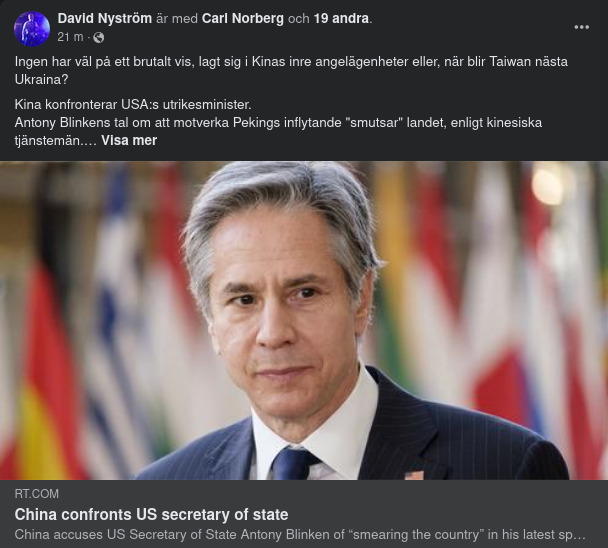608x548 pixels.
Task: Open the 21 m post timestamp
Action: click(70, 37)
